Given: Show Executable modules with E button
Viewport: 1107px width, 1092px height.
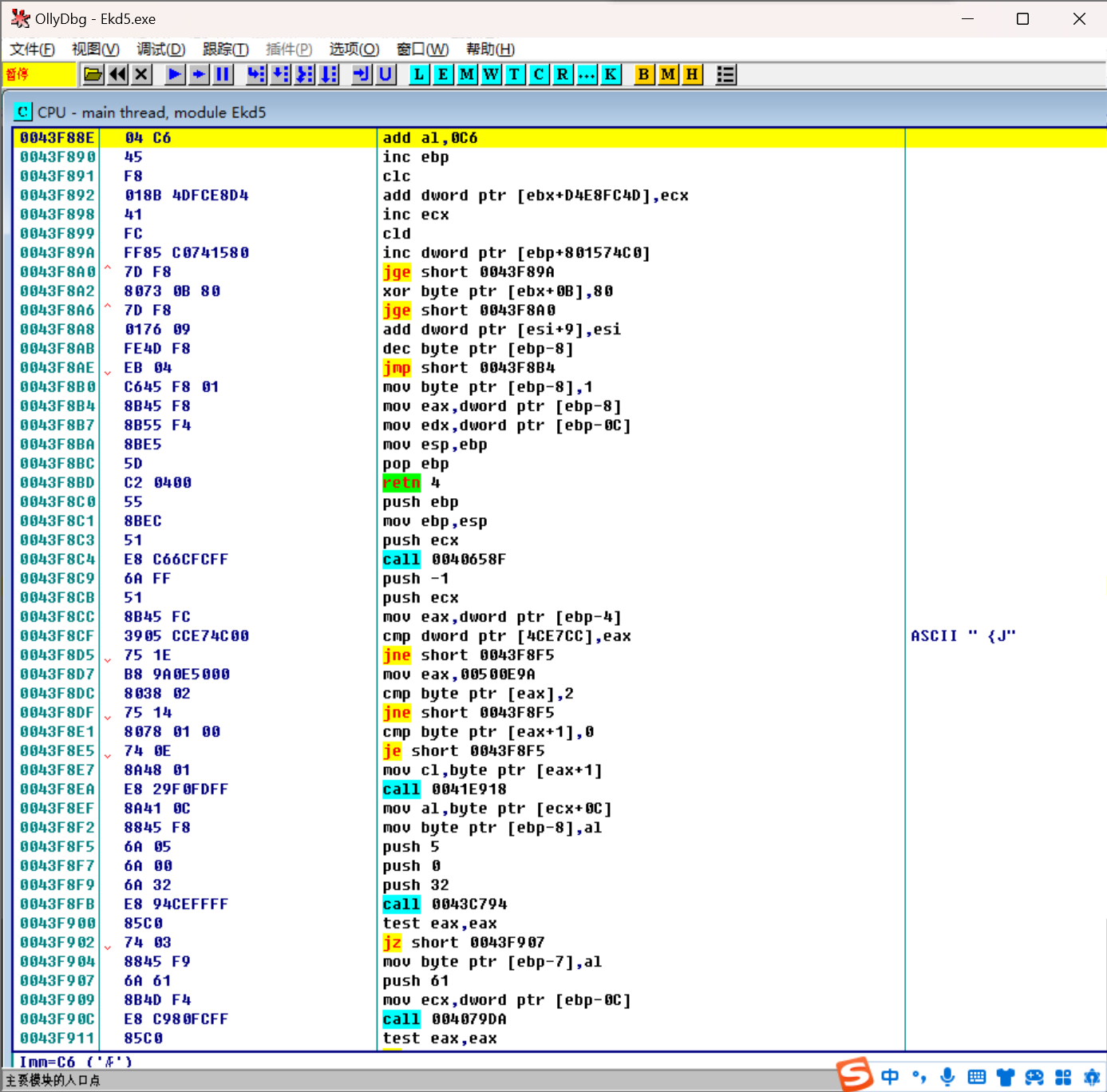Looking at the screenshot, I should (x=443, y=75).
